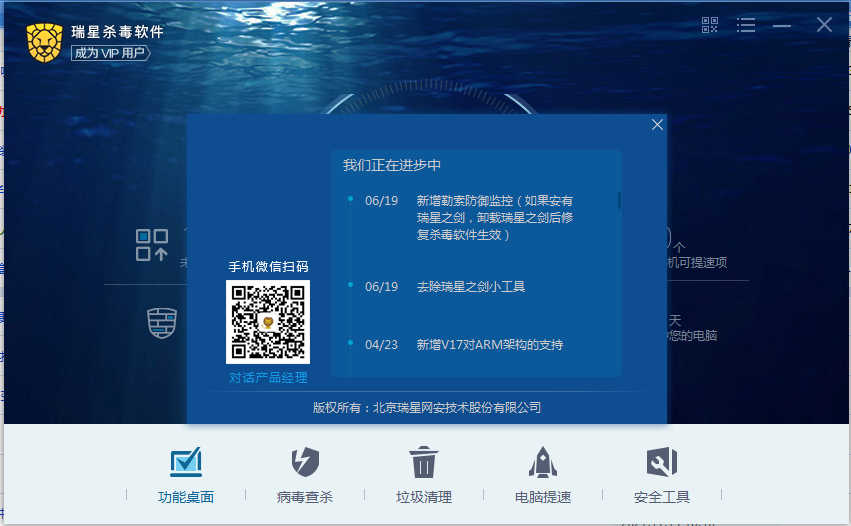Click the 手机微信扫码 label
Viewport: 851px width, 526px height.
click(268, 267)
